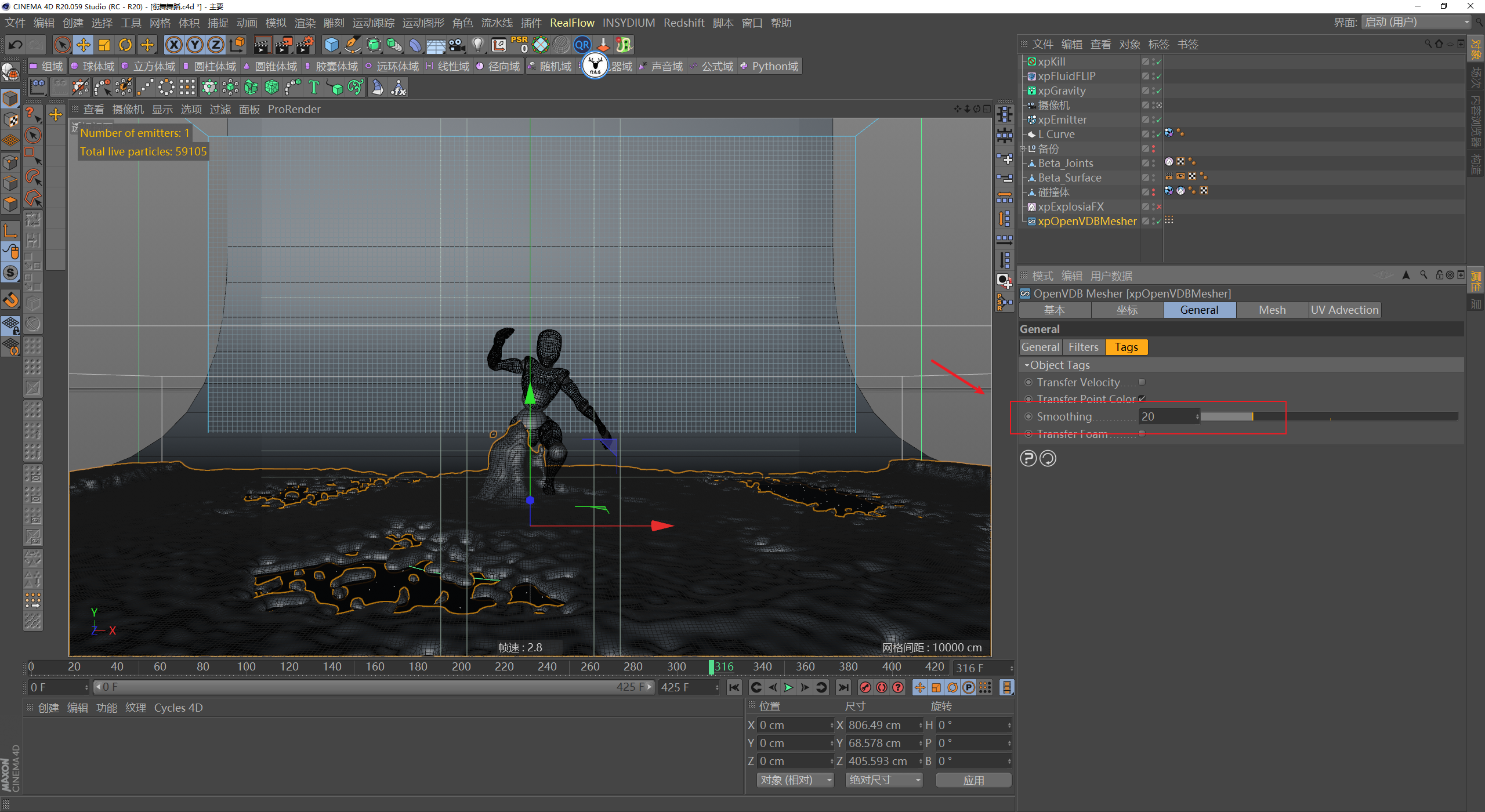This screenshot has height=812, width=1485.
Task: Enable Transfer Foam checkbox
Action: click(x=1142, y=434)
